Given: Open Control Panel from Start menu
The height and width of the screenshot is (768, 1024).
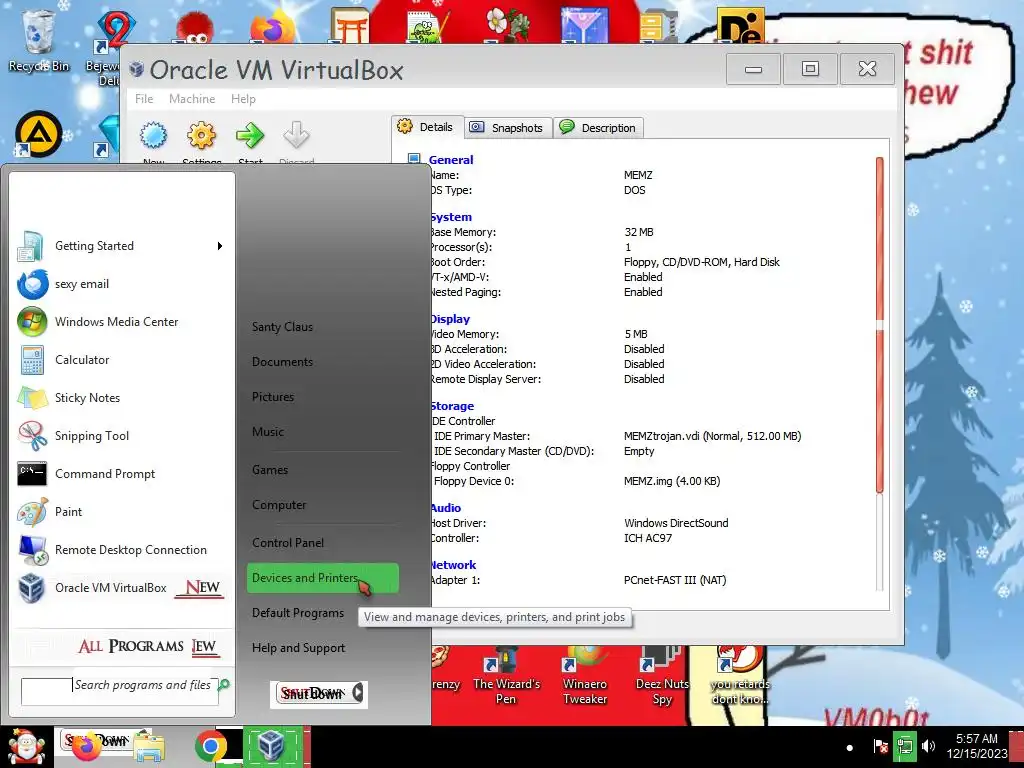Looking at the screenshot, I should pyautogui.click(x=288, y=542).
